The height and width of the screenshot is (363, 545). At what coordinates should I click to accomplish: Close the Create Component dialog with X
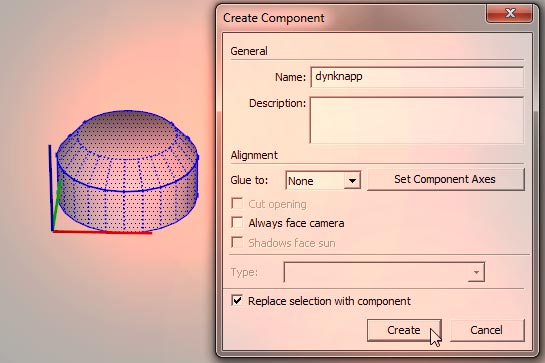coord(510,14)
